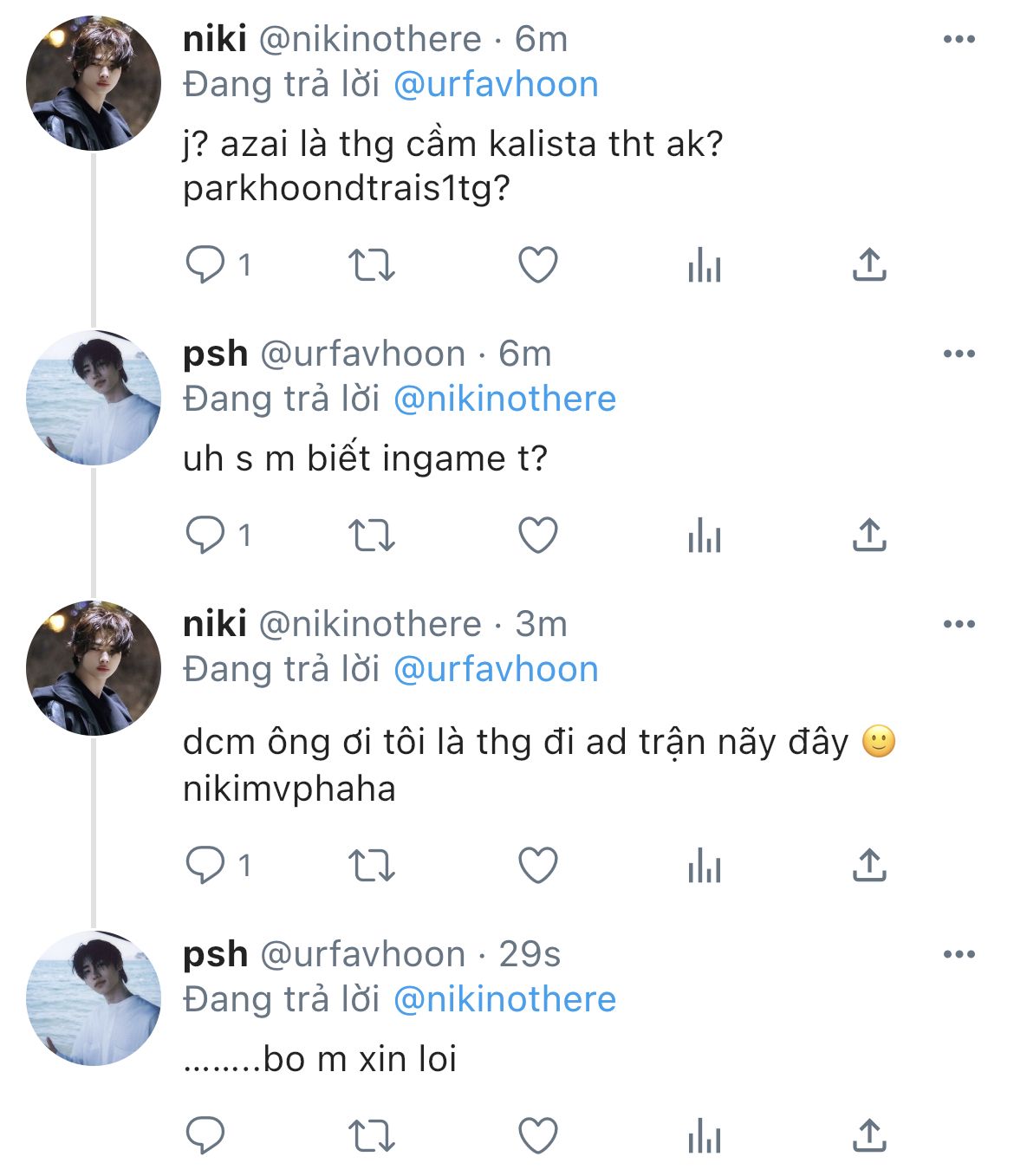The image size is (1014, 1176).
Task: Like niki's tweet ending with nikimvphaha
Action: point(537,866)
